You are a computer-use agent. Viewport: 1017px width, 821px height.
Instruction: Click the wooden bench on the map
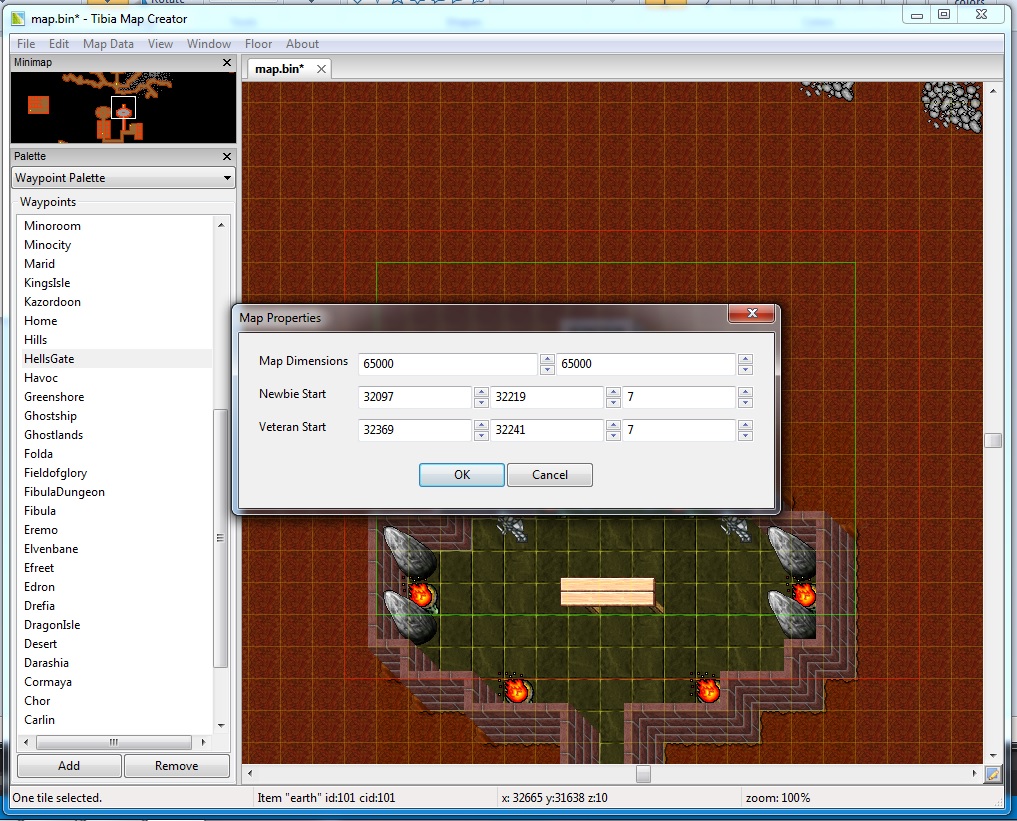(x=607, y=592)
